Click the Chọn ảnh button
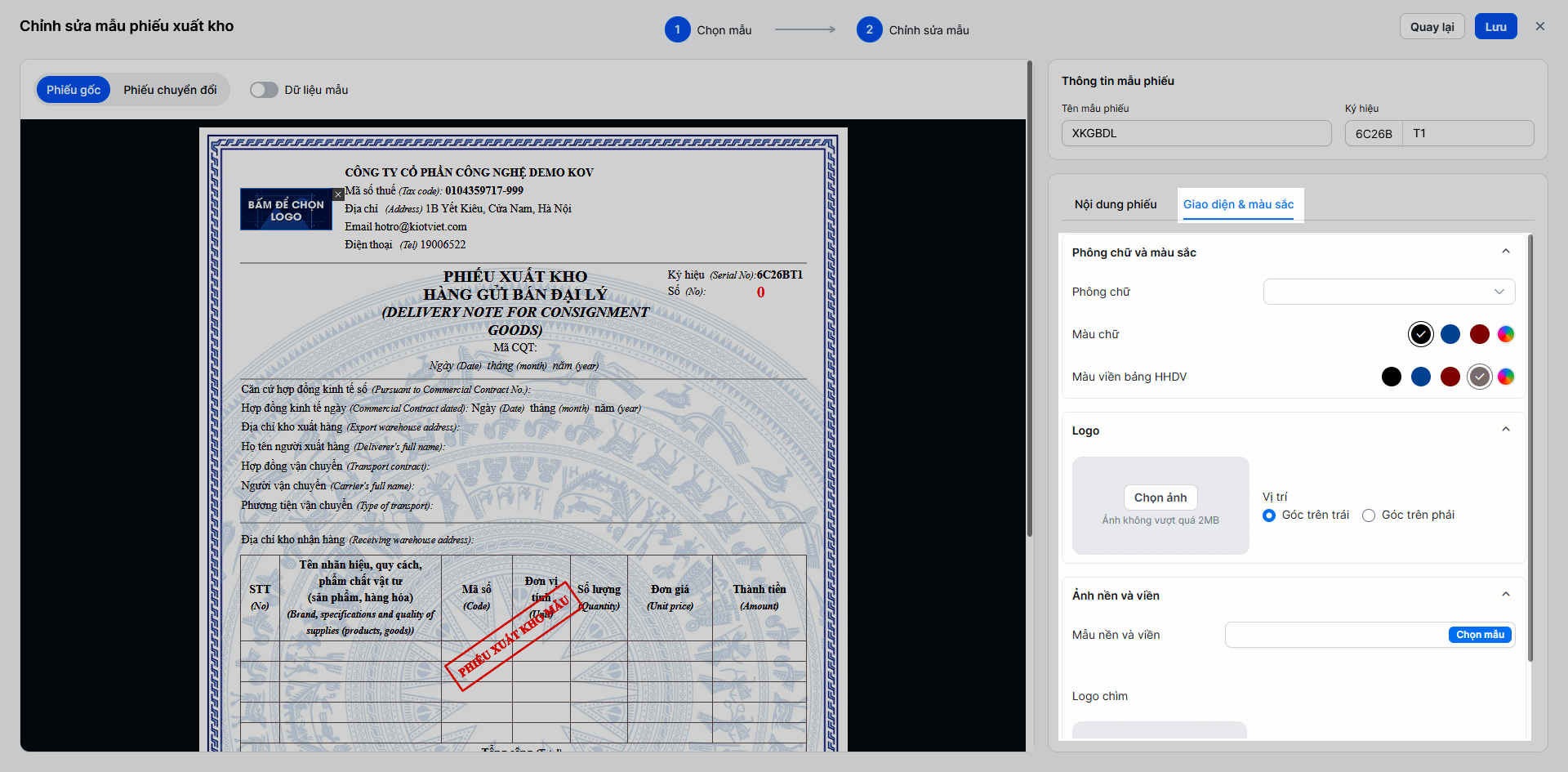Screen dimensions: 1568x772 pos(1160,498)
